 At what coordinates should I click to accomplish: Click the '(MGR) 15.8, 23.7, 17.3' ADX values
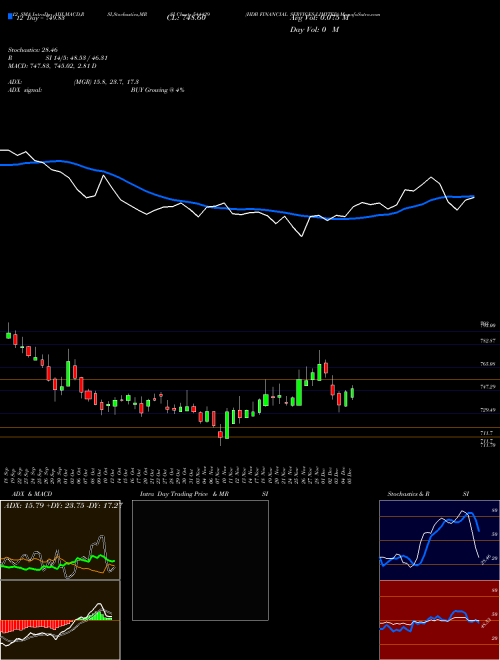pos(106,82)
